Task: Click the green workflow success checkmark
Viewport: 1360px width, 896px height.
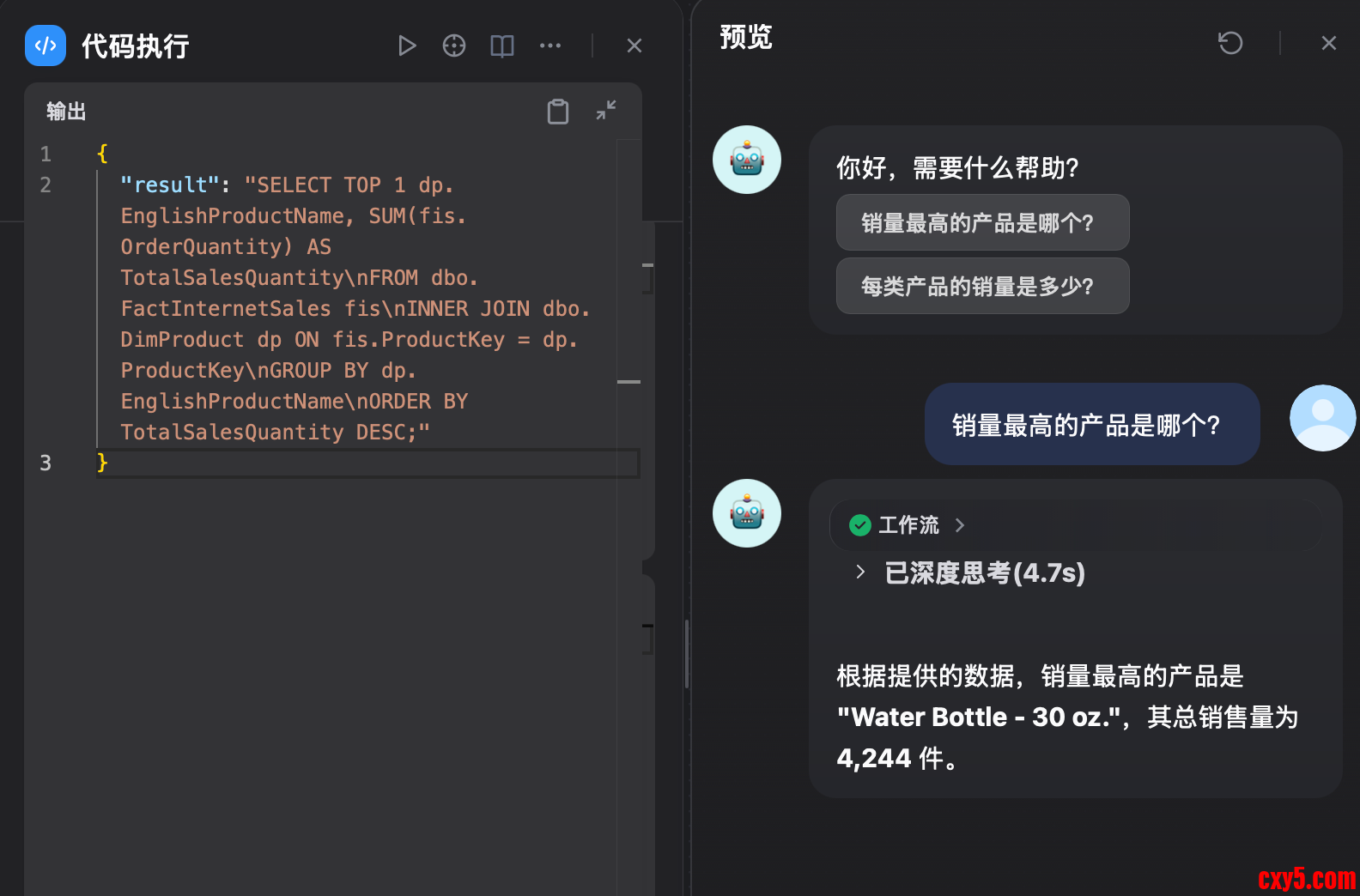Action: pyautogui.click(x=859, y=525)
